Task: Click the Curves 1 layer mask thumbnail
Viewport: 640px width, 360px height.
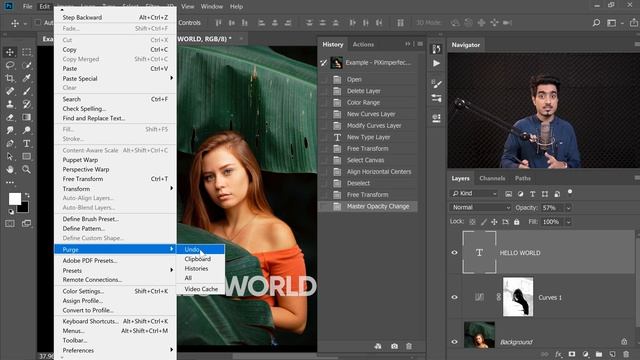Action: [518, 297]
